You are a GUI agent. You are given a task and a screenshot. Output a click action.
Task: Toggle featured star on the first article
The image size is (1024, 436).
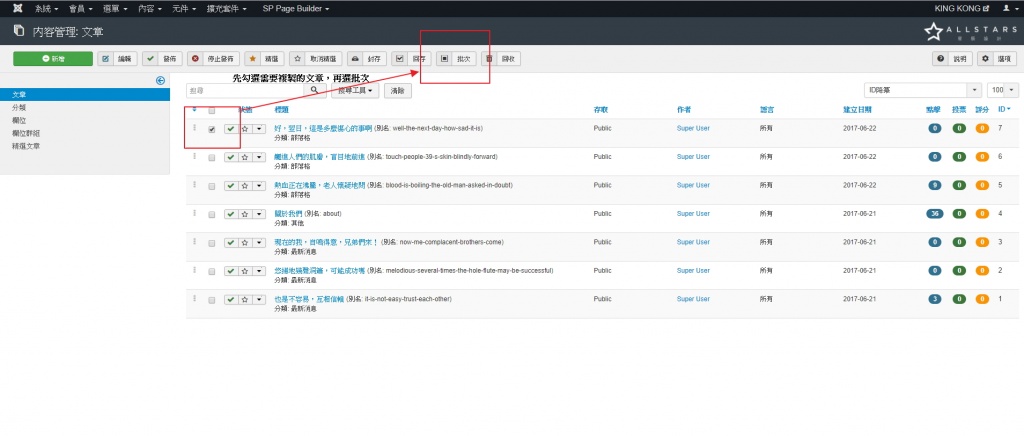(244, 129)
